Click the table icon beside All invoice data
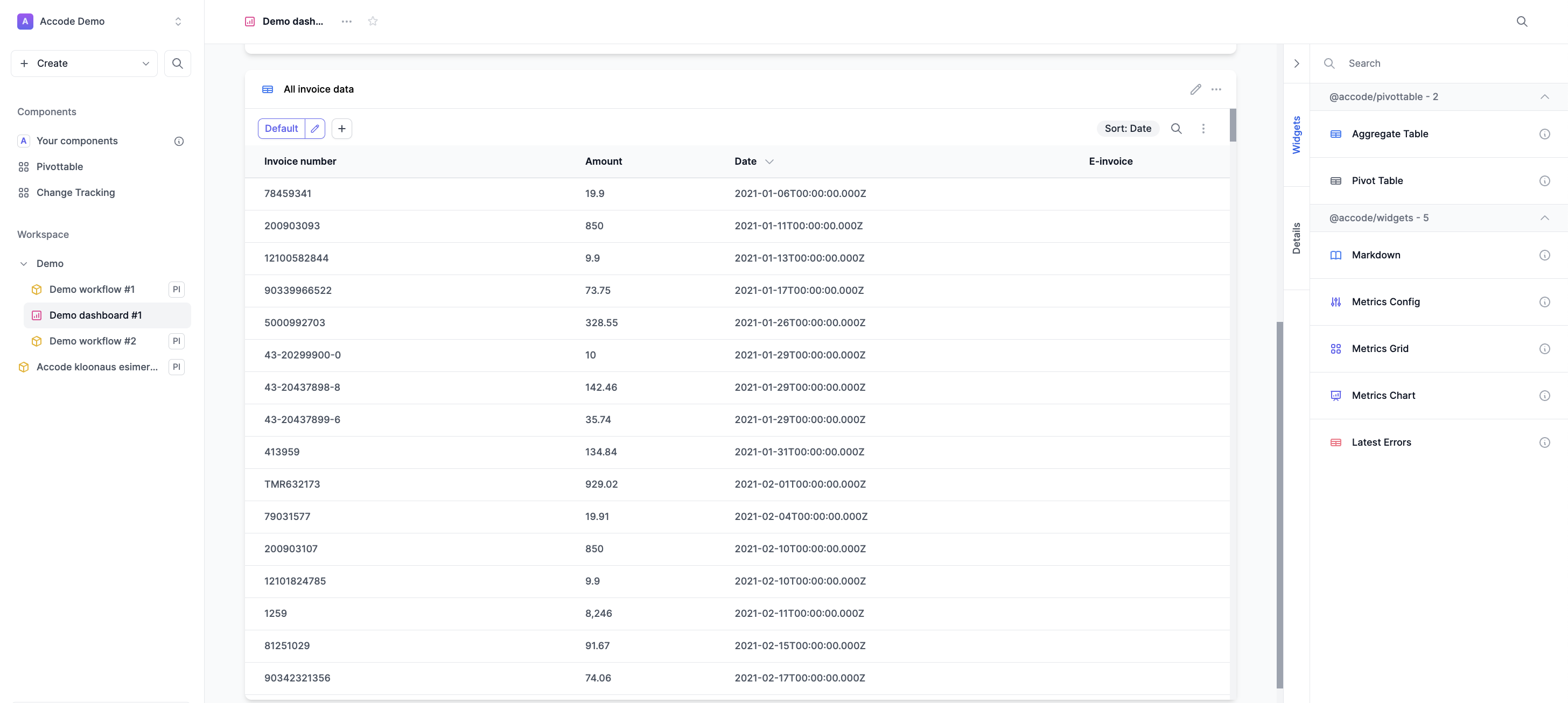The image size is (1568, 703). [267, 89]
